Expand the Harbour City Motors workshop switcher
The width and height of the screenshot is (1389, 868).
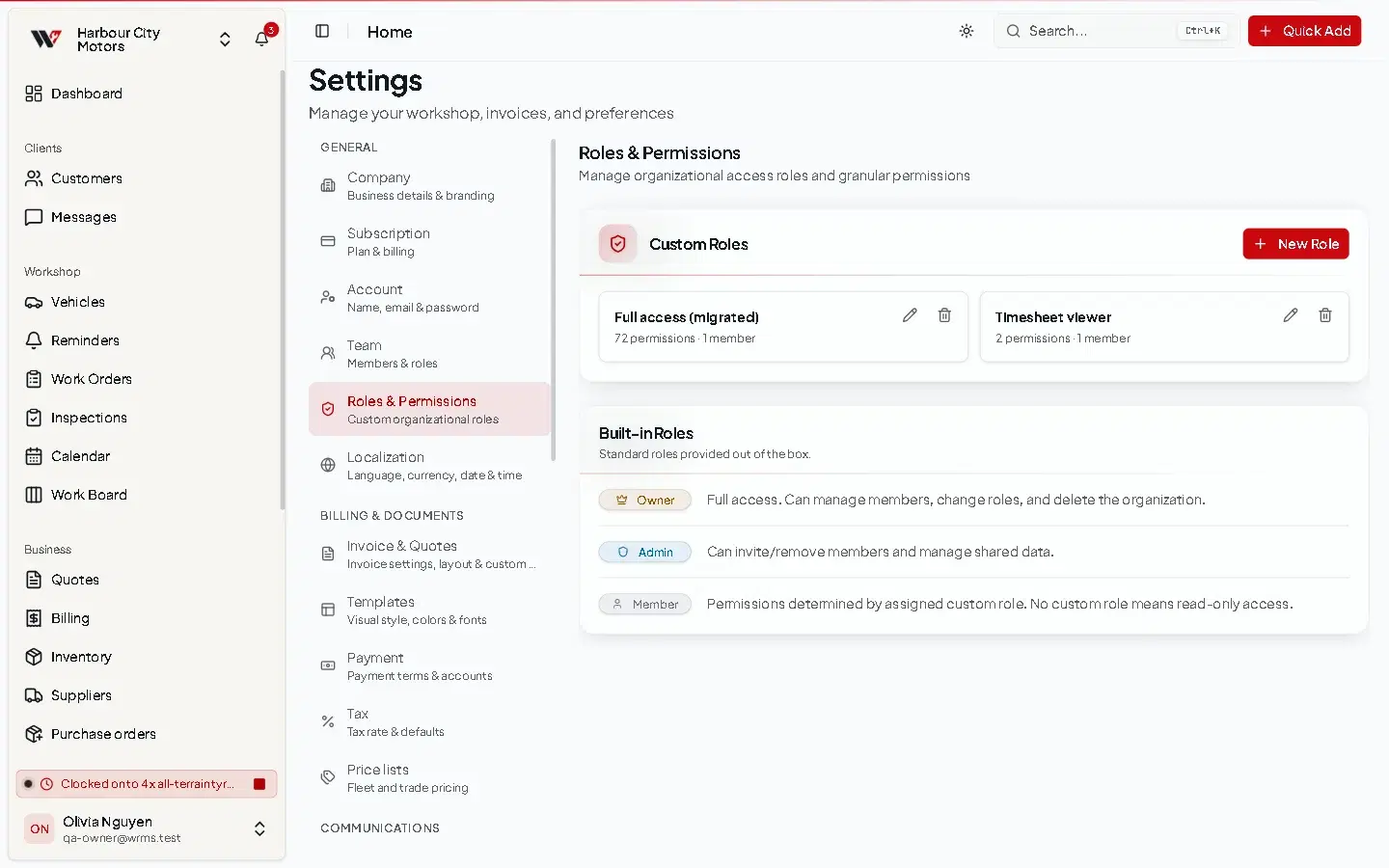[x=225, y=40]
